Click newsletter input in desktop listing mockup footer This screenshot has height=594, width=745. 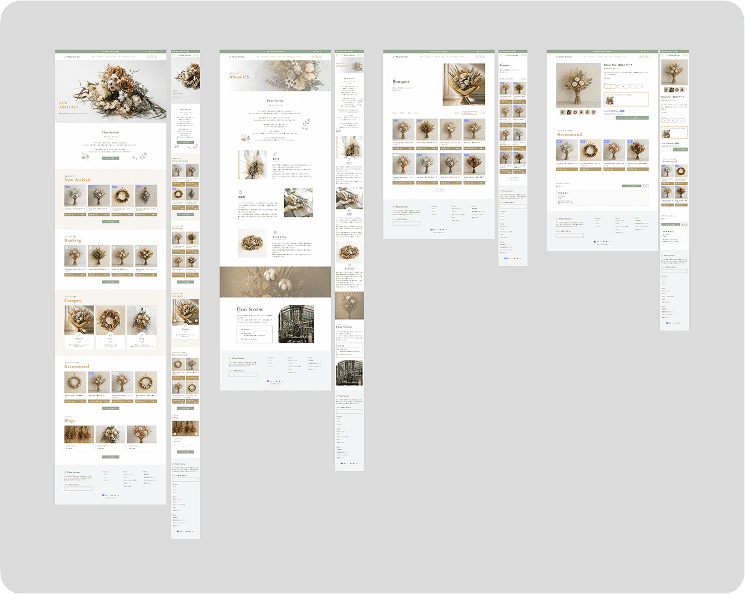[x=406, y=223]
